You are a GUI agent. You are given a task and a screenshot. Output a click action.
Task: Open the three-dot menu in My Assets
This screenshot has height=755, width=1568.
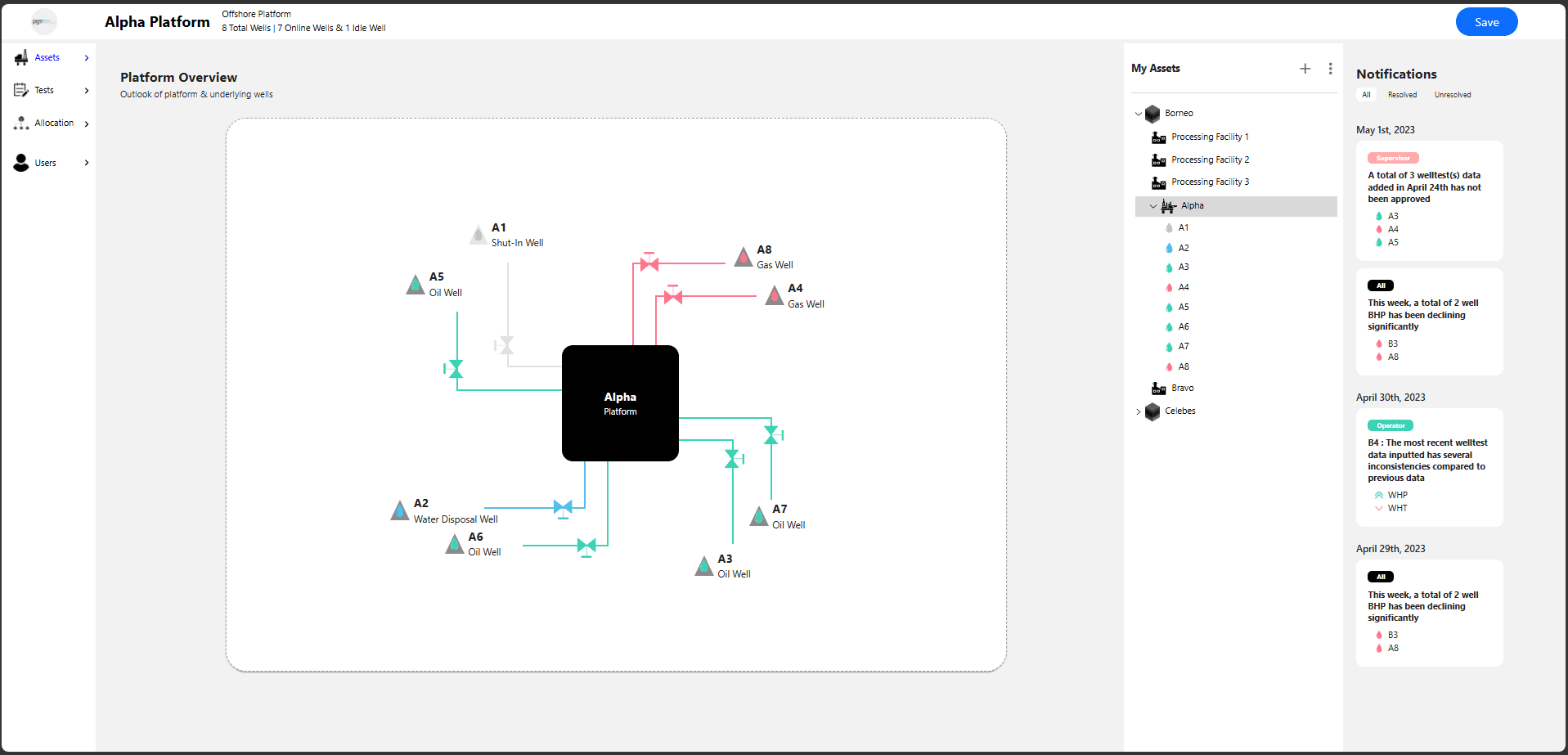coord(1330,69)
